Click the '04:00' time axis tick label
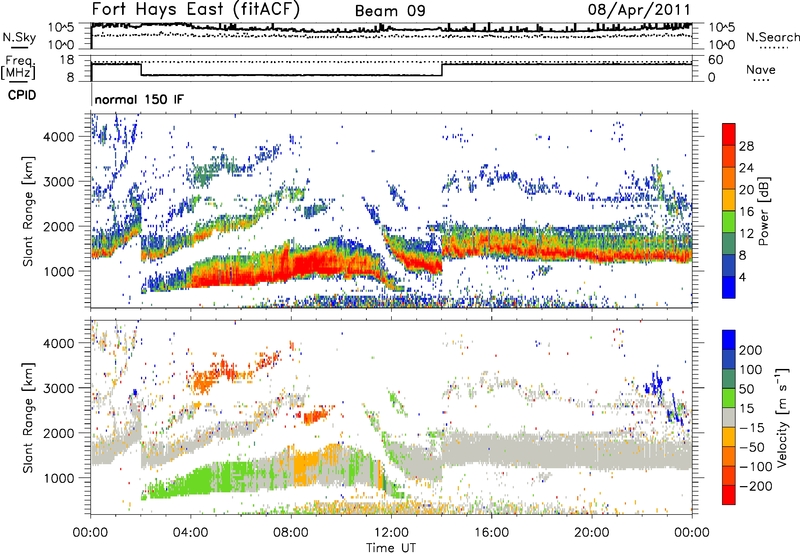 pyautogui.click(x=191, y=533)
